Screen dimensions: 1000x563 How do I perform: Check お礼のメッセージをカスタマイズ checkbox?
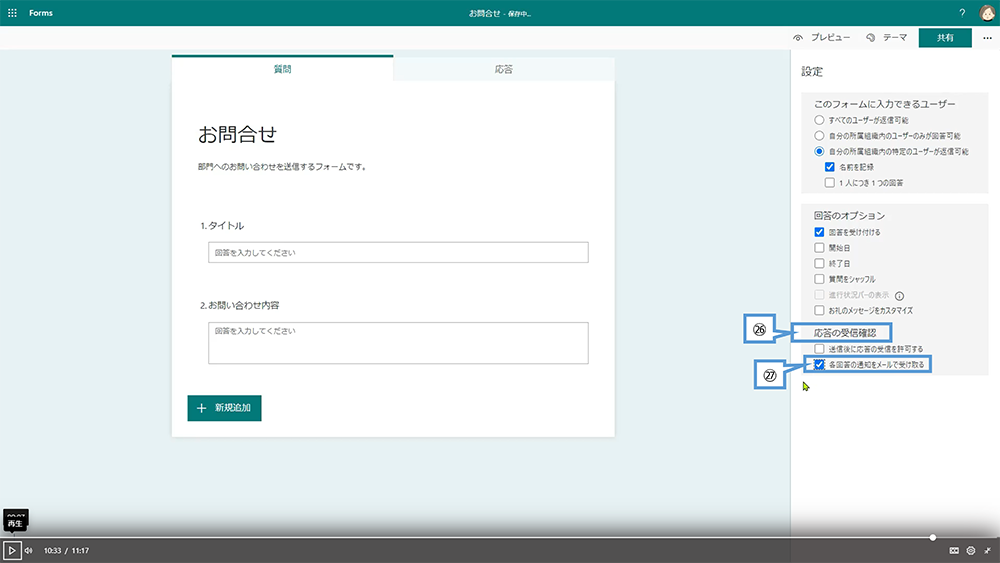point(820,311)
